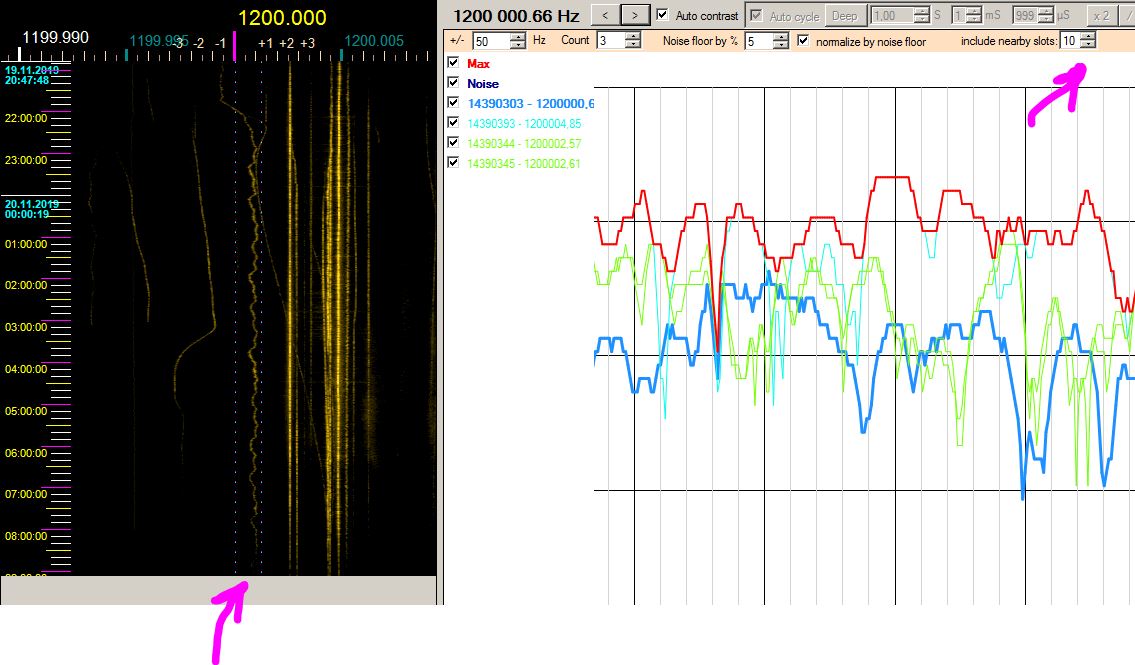Click the Count field showing 3
Viewport: 1135px width, 665px height.
point(611,41)
